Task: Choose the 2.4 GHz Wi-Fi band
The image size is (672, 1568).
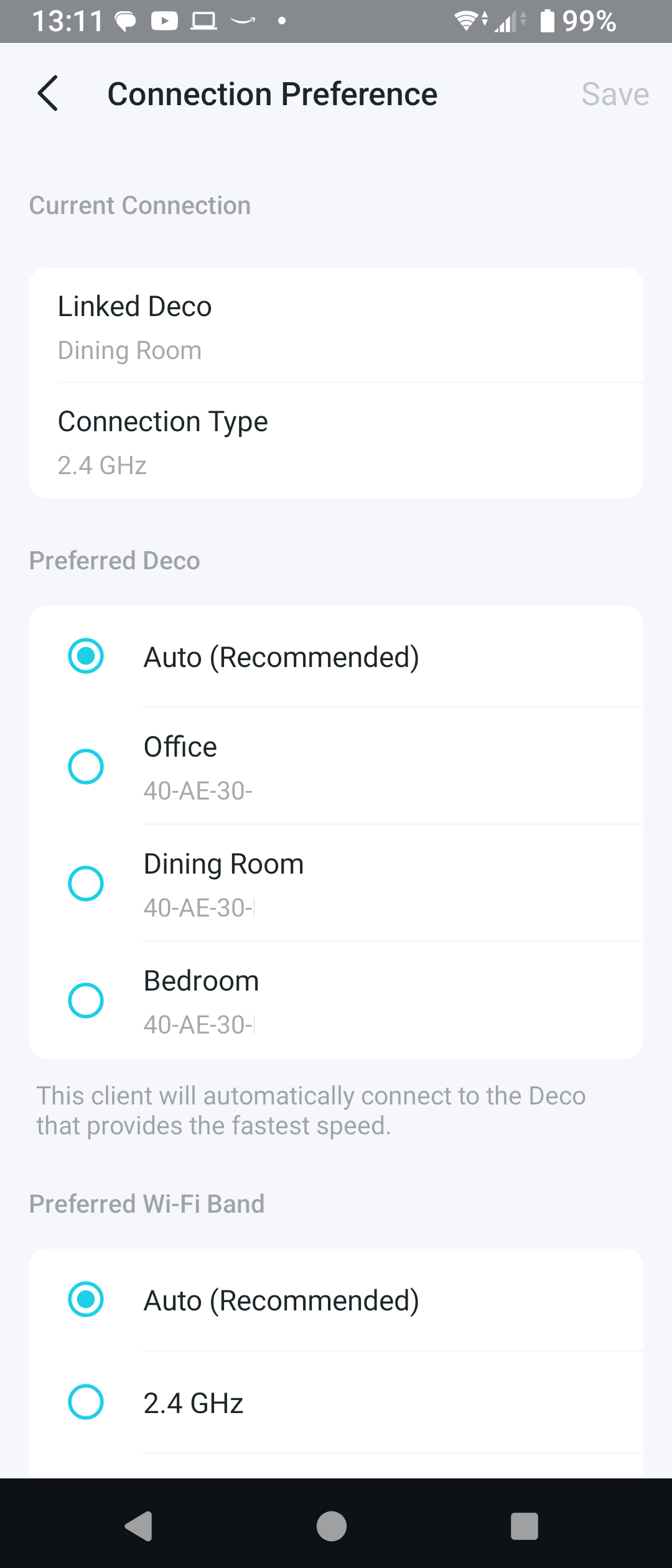Action: pos(86,1402)
